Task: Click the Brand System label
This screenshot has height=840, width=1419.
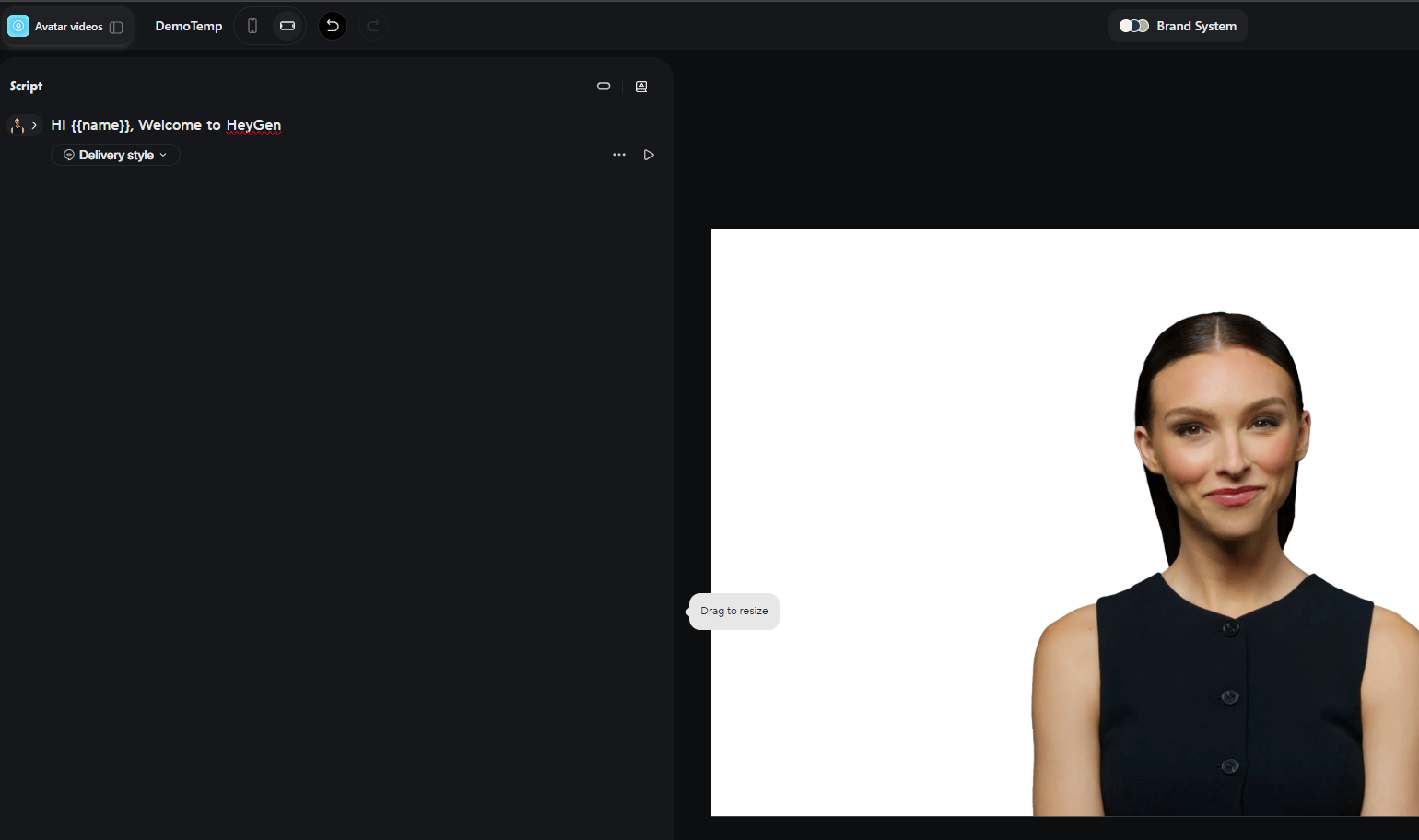Action: pyautogui.click(x=1196, y=26)
